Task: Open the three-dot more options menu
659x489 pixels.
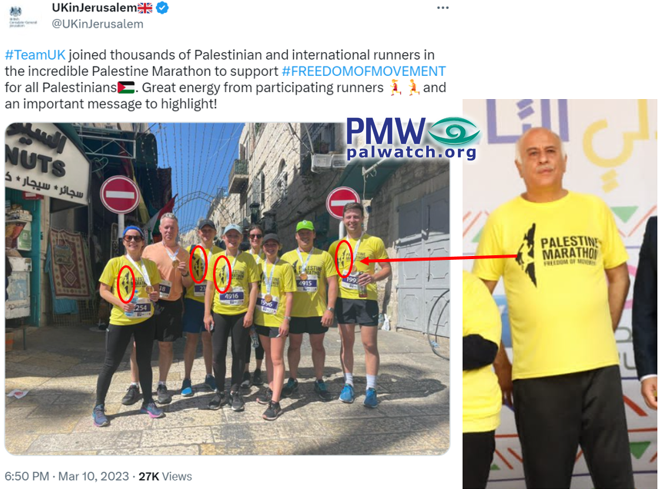Action: click(x=443, y=8)
